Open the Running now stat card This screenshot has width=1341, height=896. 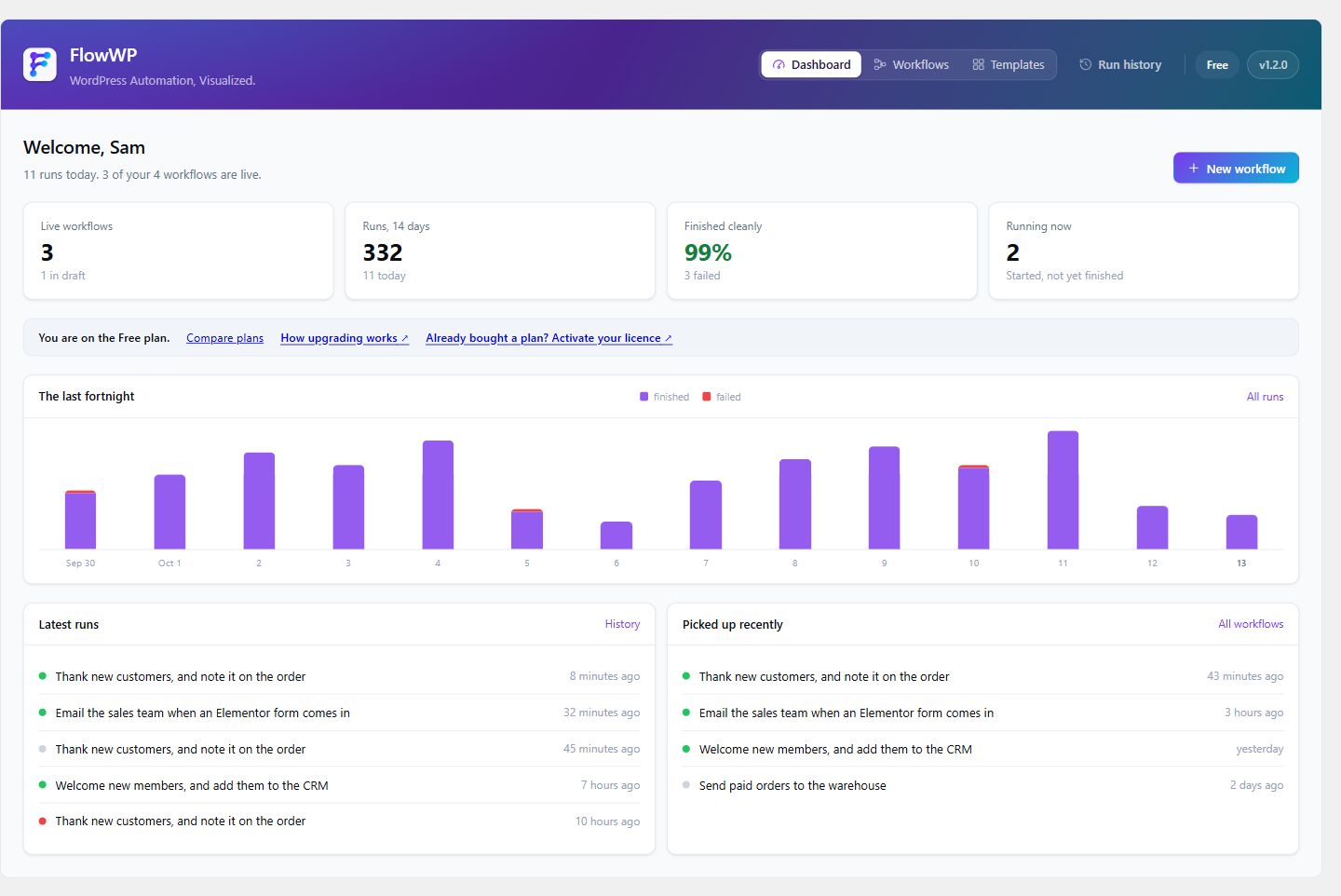coord(1144,251)
